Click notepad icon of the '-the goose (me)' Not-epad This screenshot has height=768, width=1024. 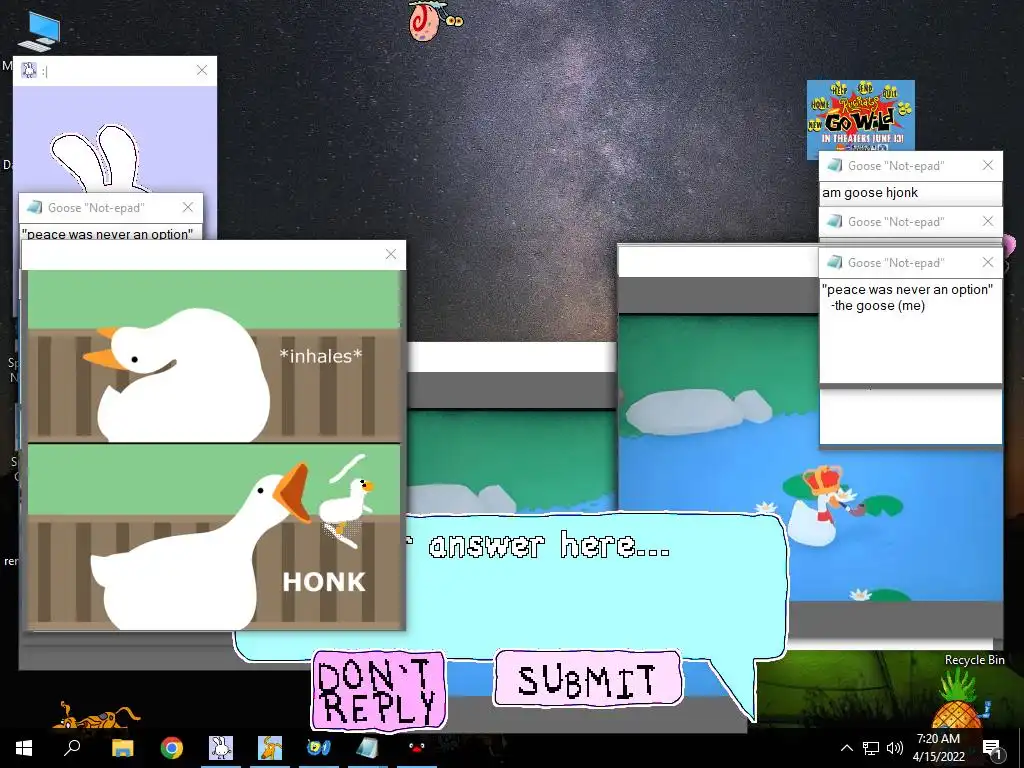(x=835, y=263)
